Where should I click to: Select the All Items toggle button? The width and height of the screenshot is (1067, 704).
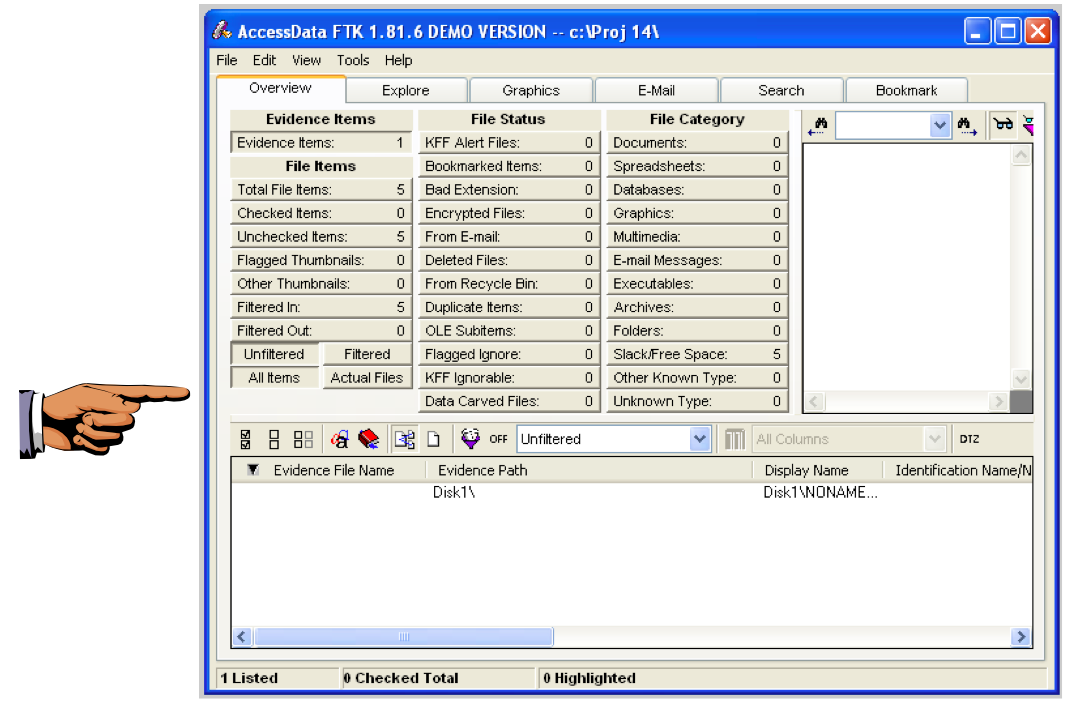(274, 378)
